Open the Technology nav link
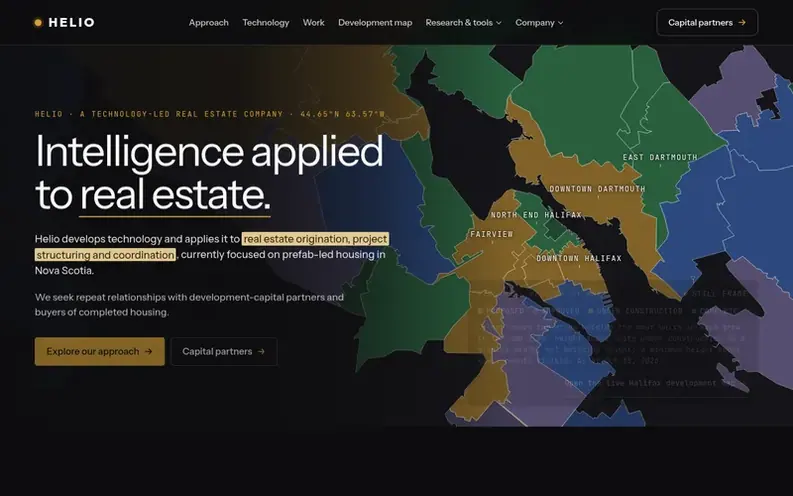 pos(266,23)
